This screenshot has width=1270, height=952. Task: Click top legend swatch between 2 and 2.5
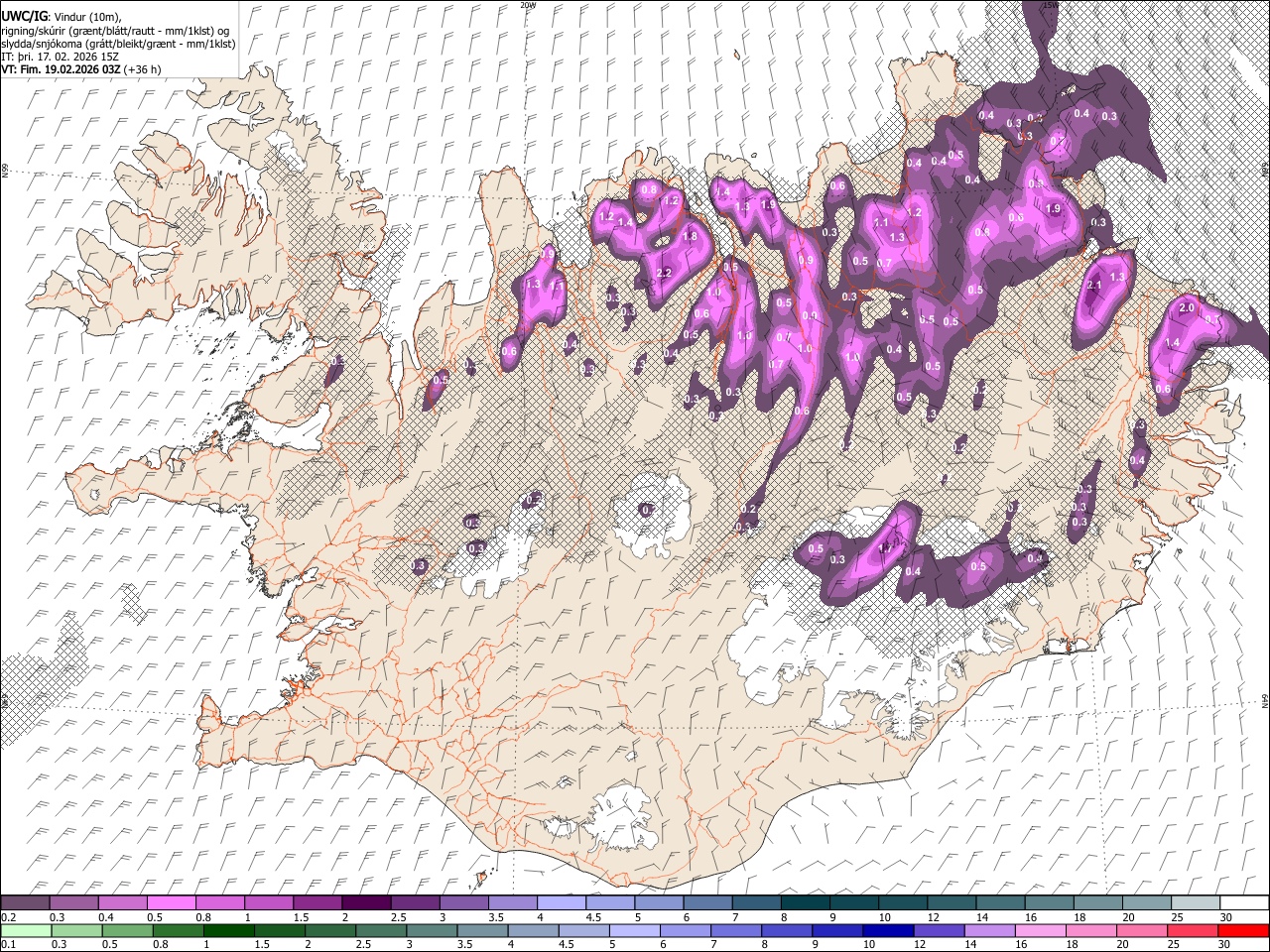pos(366,902)
